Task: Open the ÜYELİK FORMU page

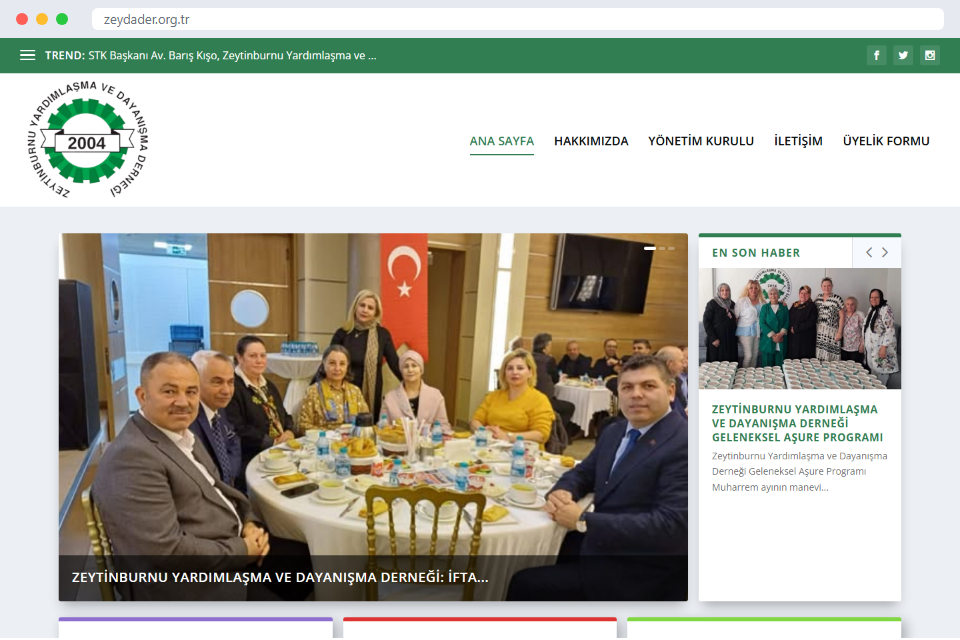Action: click(x=886, y=141)
